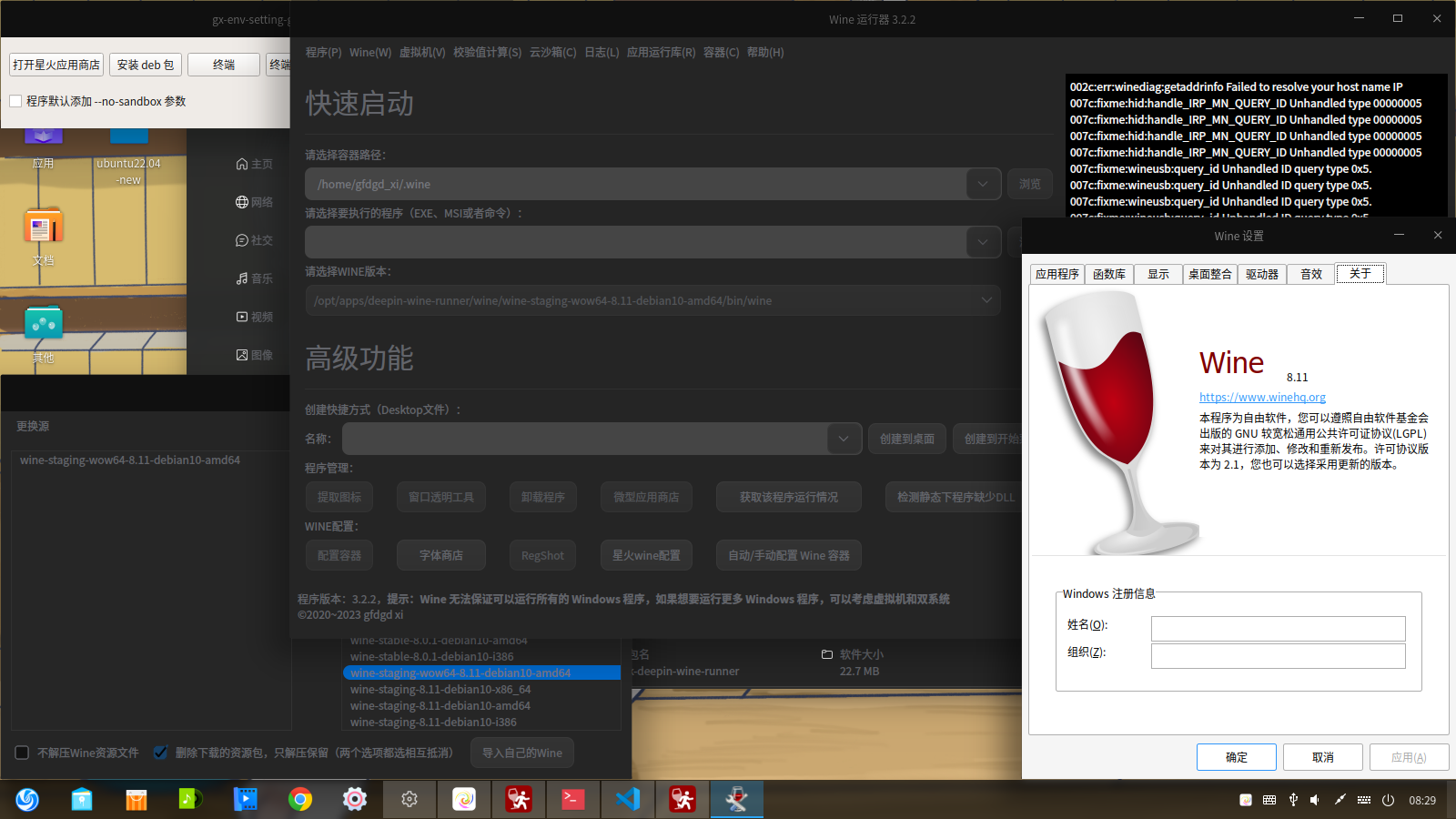The width and height of the screenshot is (1456, 819).
Task: Select 视频 category in the sidebar
Action: [254, 317]
